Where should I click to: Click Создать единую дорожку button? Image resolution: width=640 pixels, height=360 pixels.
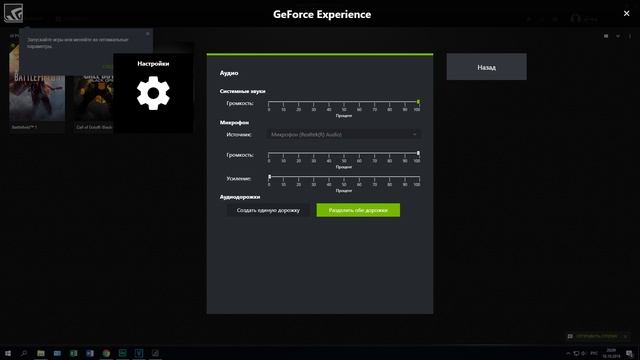pos(268,210)
